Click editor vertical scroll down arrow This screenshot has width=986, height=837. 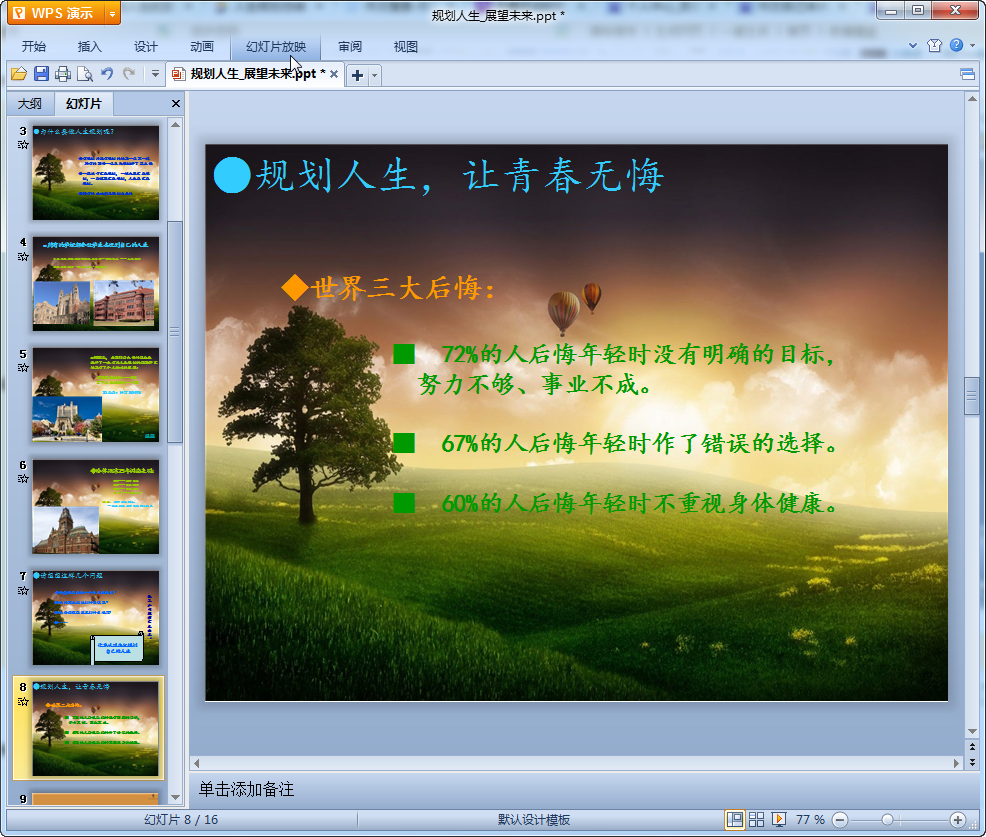[x=972, y=731]
